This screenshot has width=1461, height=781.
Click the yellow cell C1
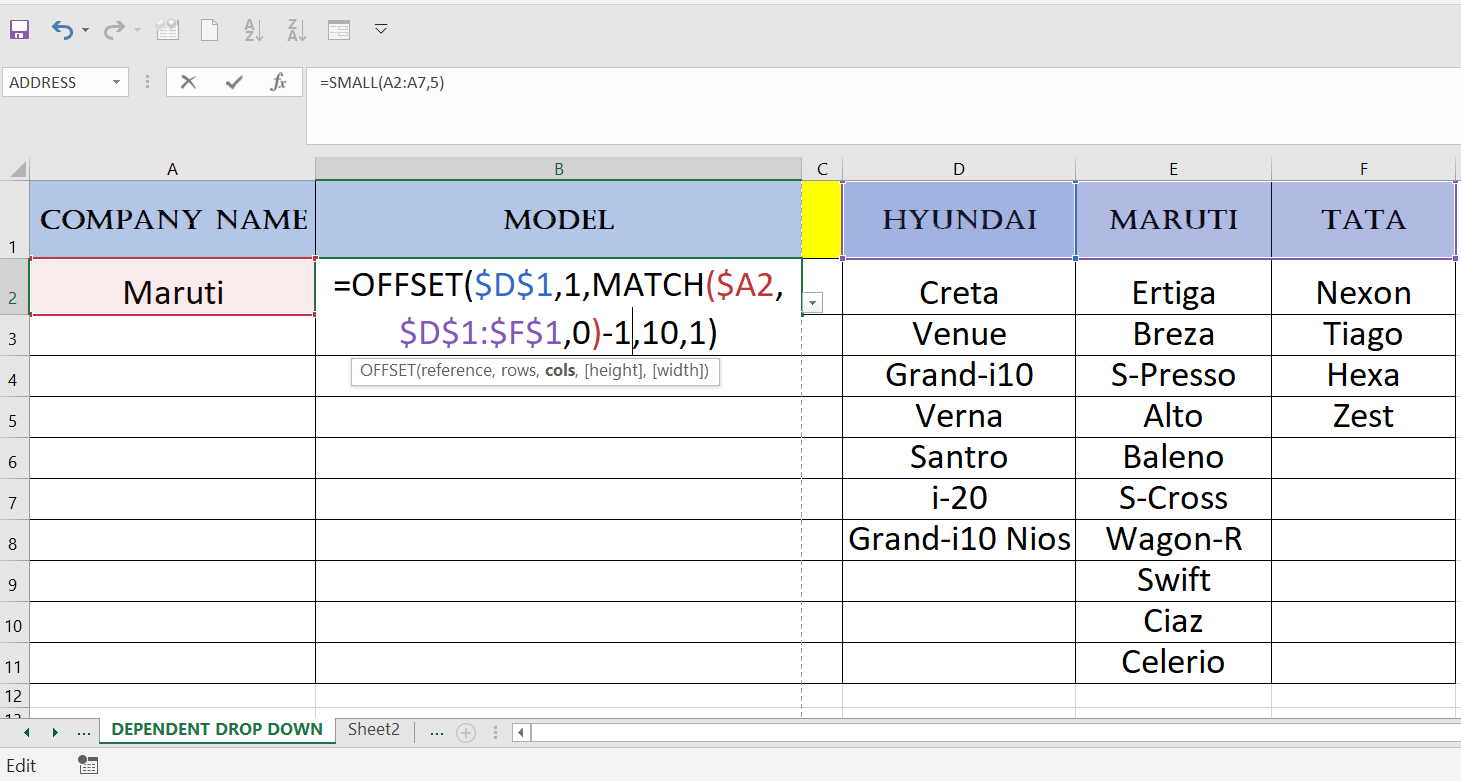(x=822, y=220)
